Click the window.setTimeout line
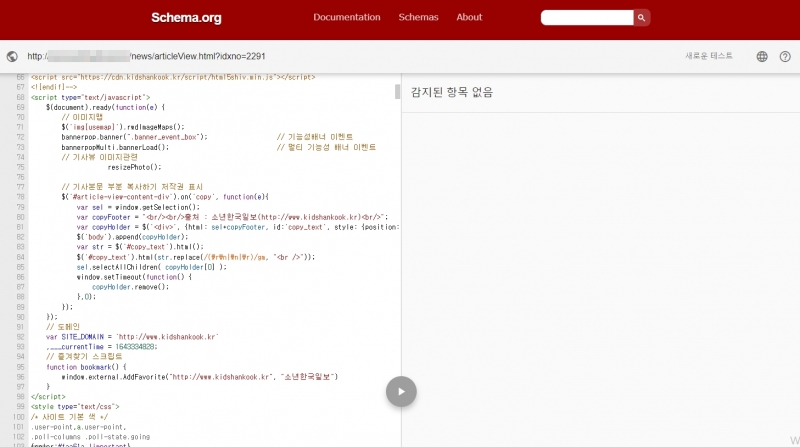Image resolution: width=800 pixels, height=447 pixels. pyautogui.click(x=134, y=277)
